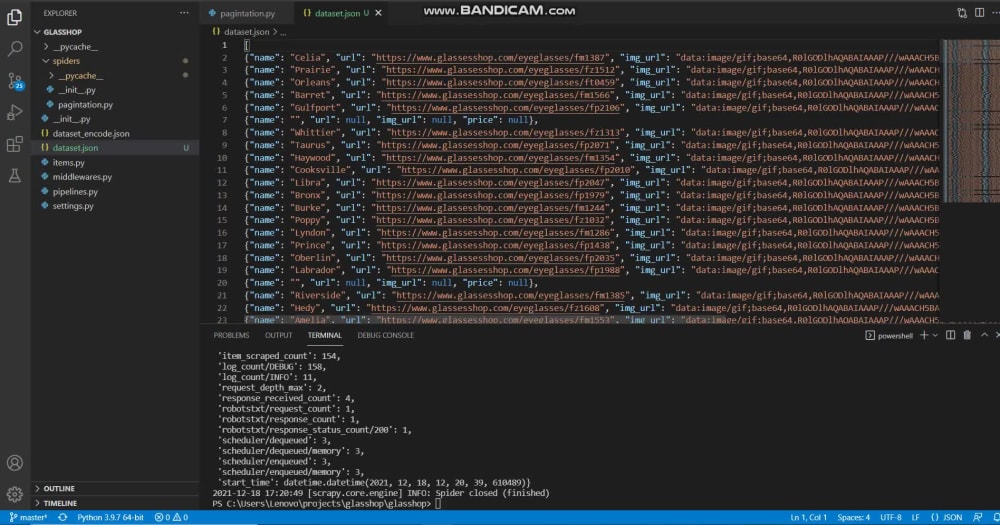Click the master branch status item
This screenshot has width=1000, height=525.
click(28, 517)
